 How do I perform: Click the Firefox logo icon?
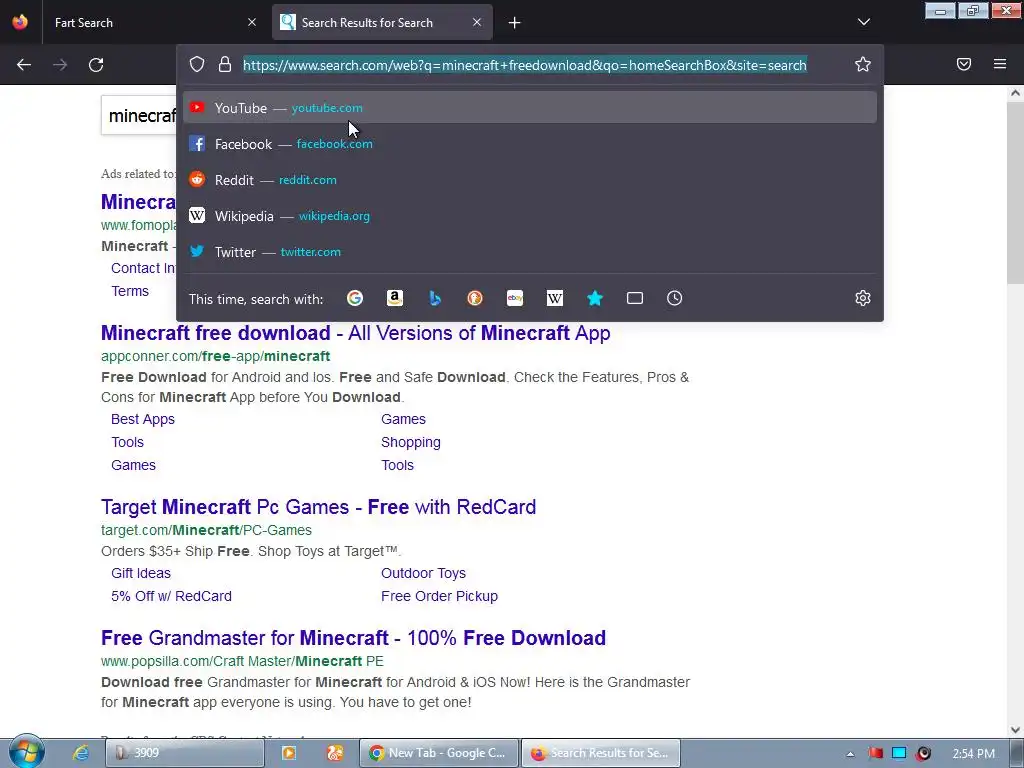(x=20, y=22)
